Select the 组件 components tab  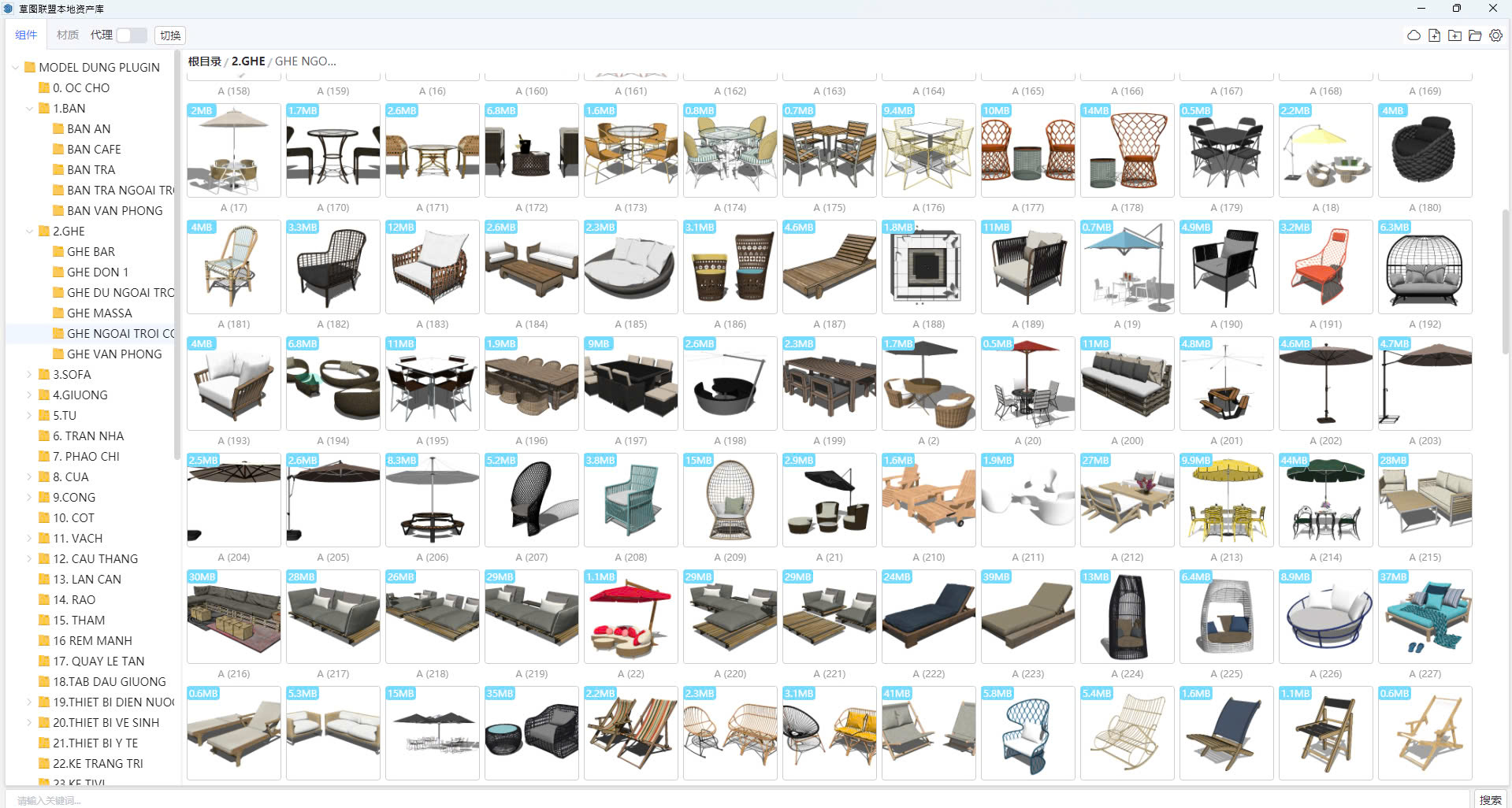[26, 35]
